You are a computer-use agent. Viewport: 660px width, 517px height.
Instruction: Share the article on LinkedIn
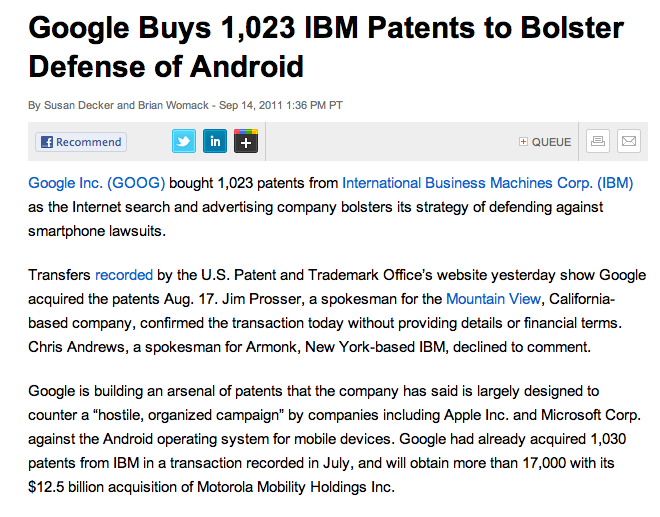(215, 141)
